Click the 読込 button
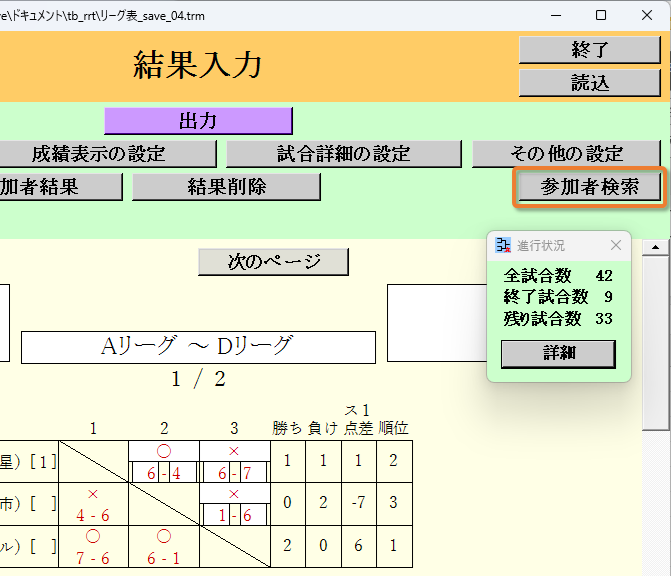This screenshot has width=671, height=576. [589, 83]
